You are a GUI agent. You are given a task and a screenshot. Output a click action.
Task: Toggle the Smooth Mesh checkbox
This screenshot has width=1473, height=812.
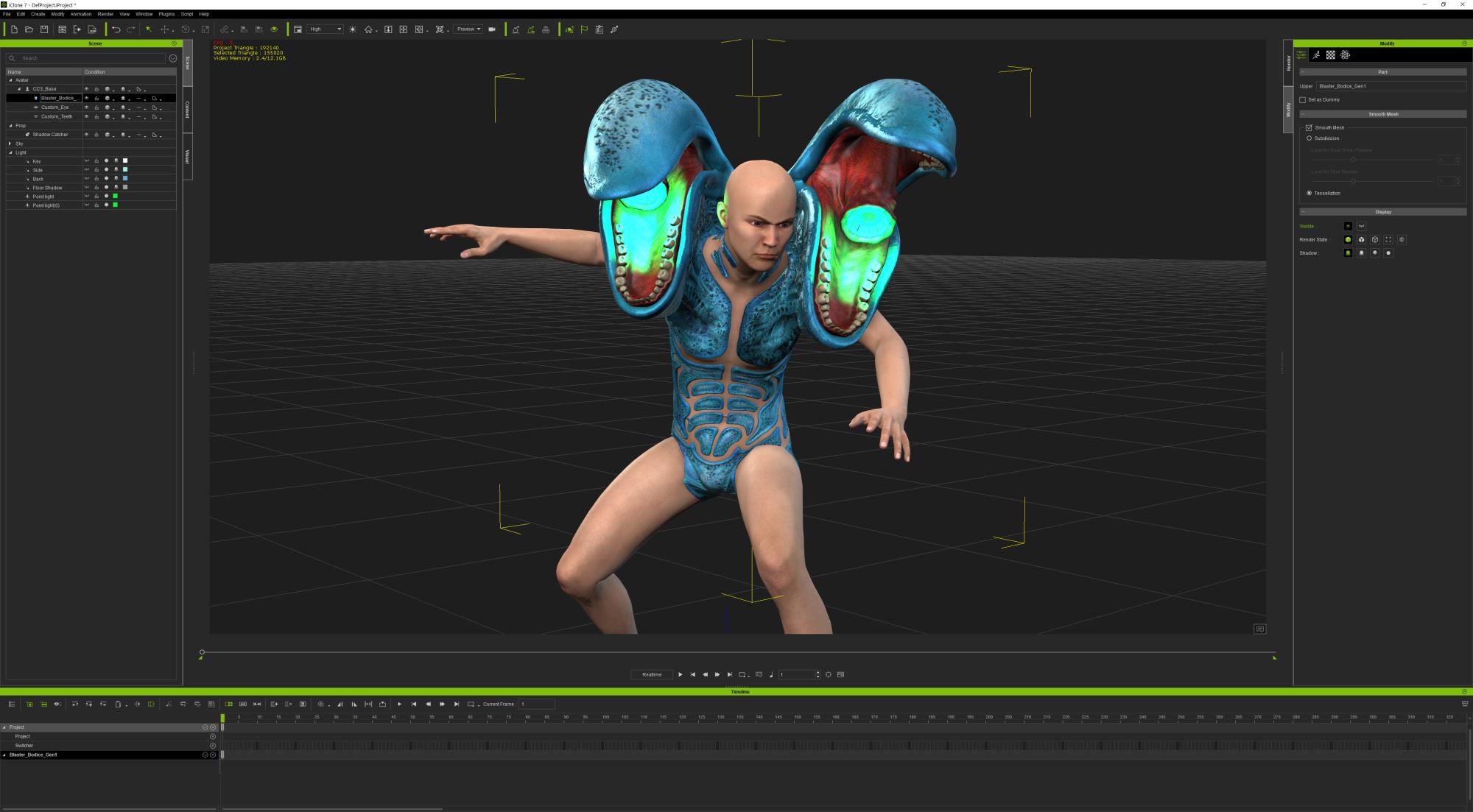point(1309,127)
